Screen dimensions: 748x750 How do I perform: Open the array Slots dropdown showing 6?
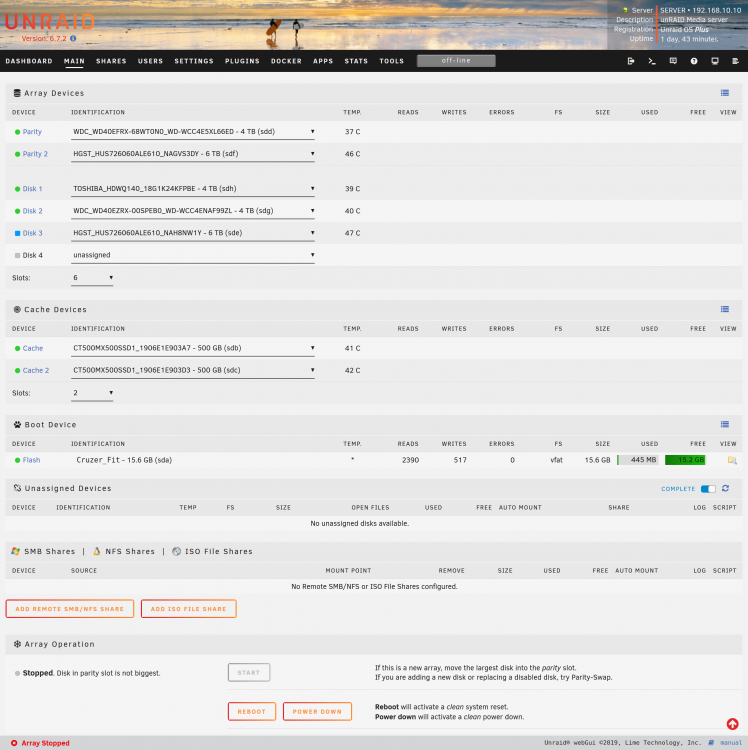tap(92, 278)
